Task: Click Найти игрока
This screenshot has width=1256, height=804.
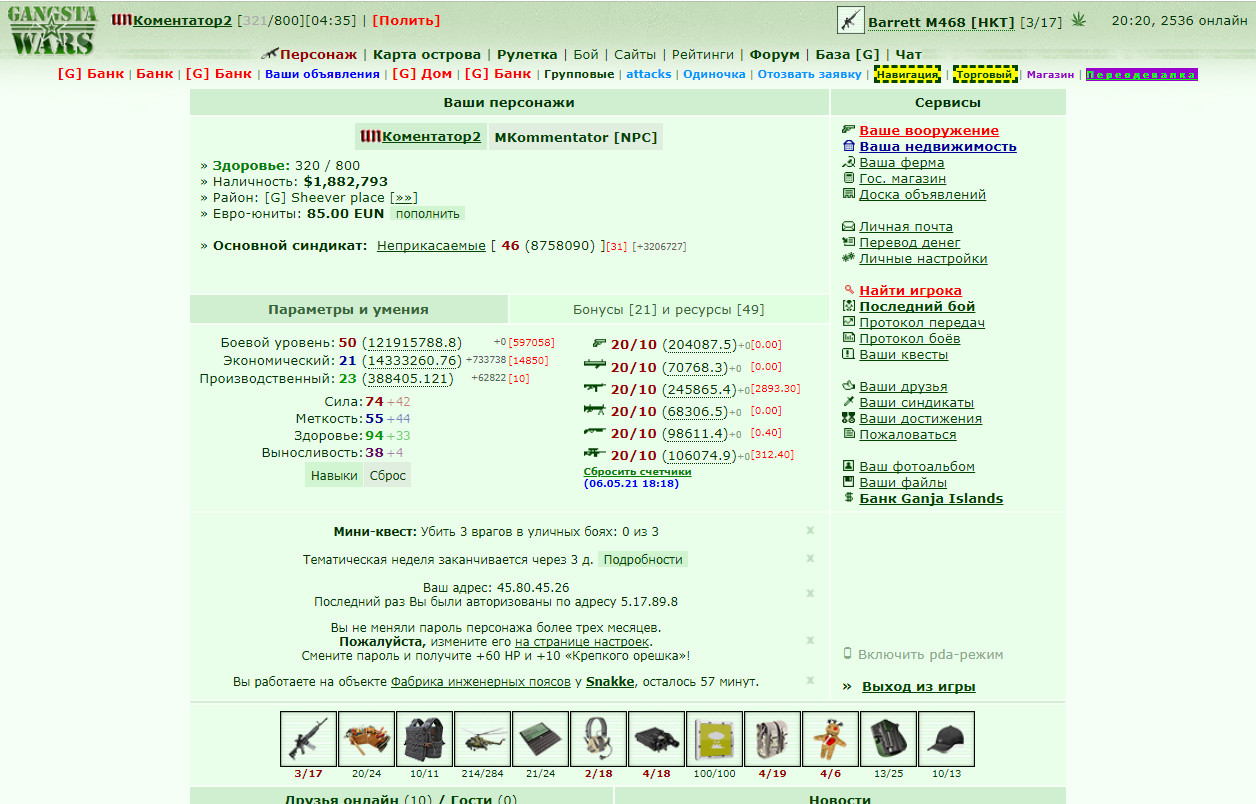Action: tap(910, 291)
